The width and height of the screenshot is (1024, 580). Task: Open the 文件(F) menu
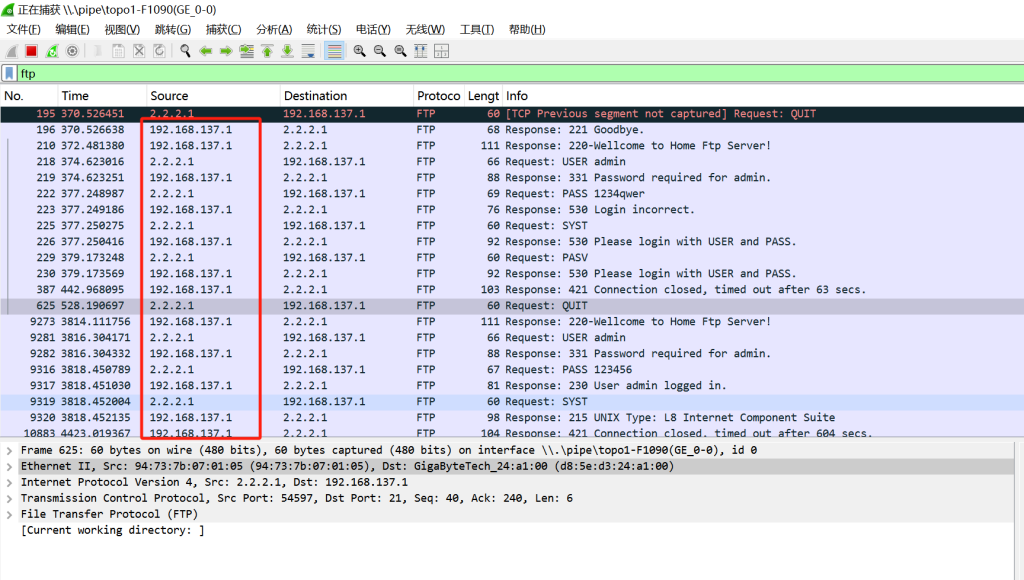point(24,29)
